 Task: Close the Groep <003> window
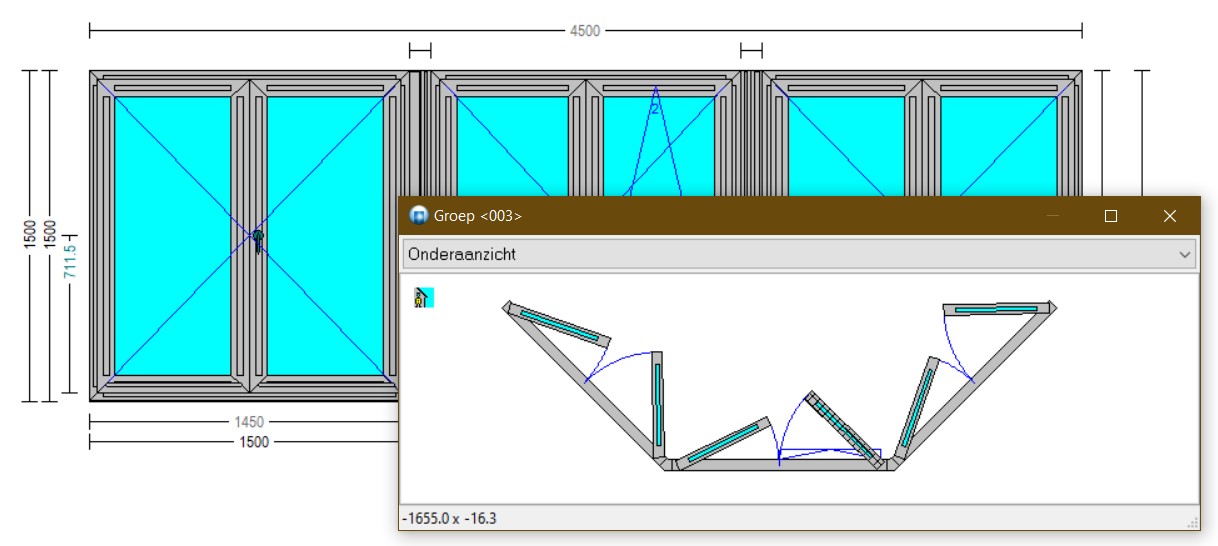(x=1170, y=216)
